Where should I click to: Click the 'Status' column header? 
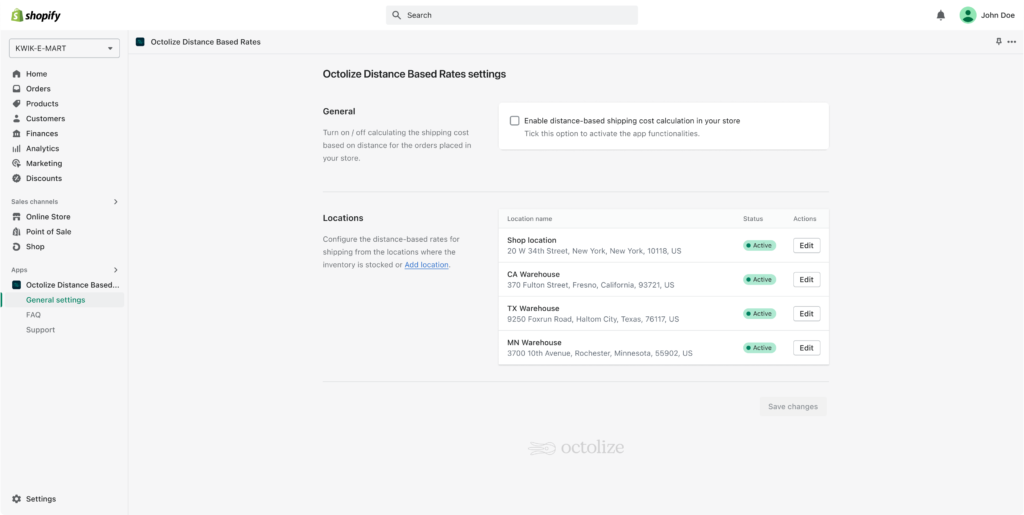pos(752,219)
